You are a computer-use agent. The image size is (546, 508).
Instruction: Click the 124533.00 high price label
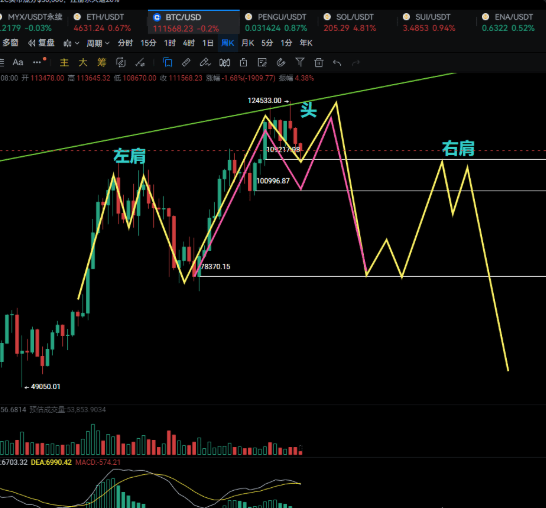pyautogui.click(x=264, y=101)
